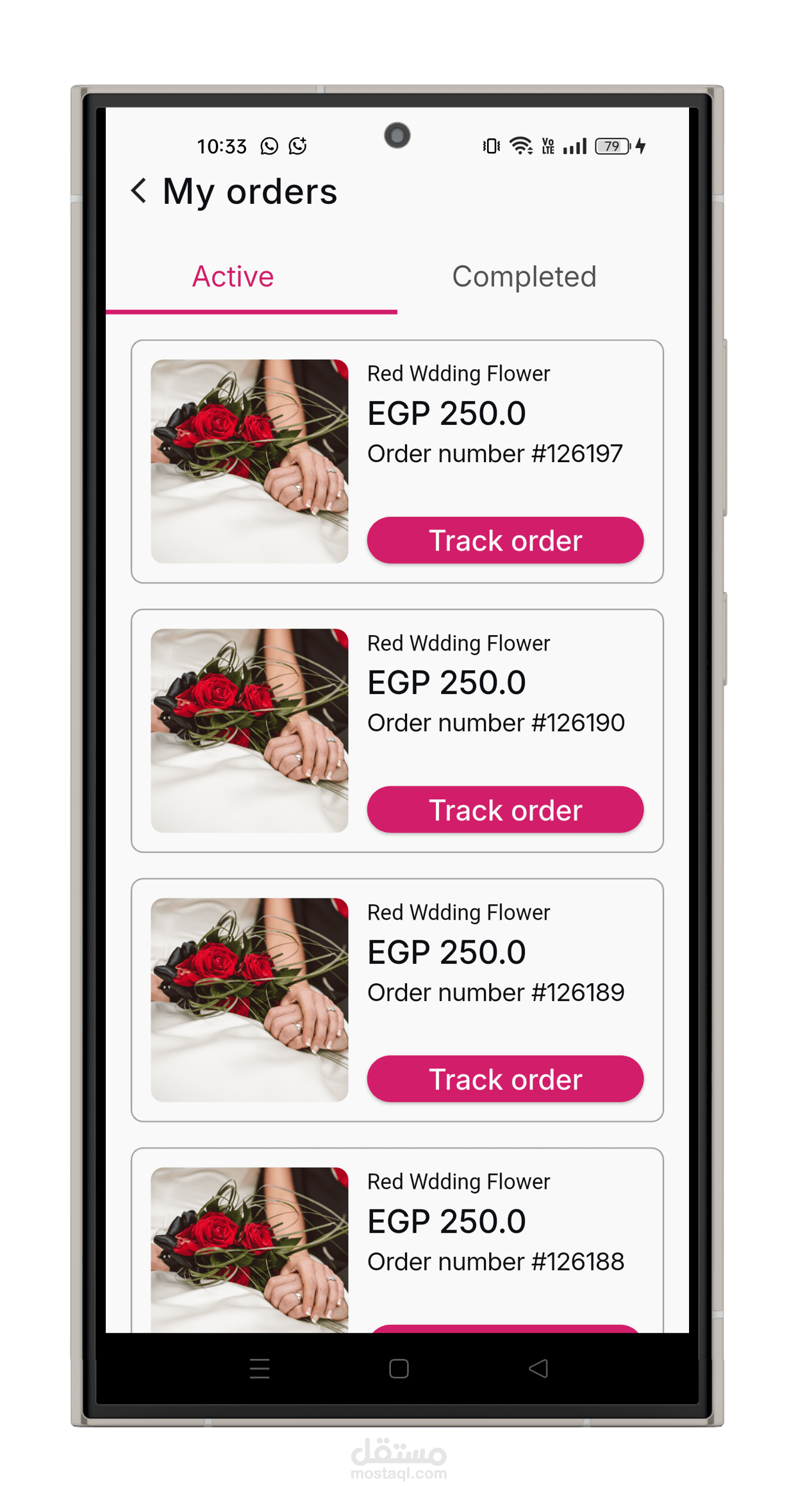798x1512 pixels.
Task: Go back using the arrow beside My orders
Action: click(138, 191)
